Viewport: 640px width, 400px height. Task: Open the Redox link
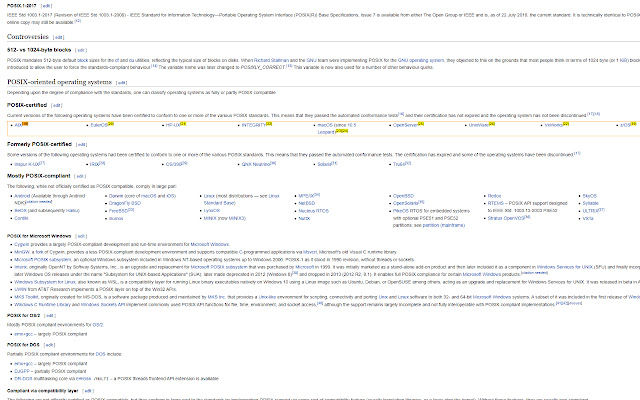(494, 196)
